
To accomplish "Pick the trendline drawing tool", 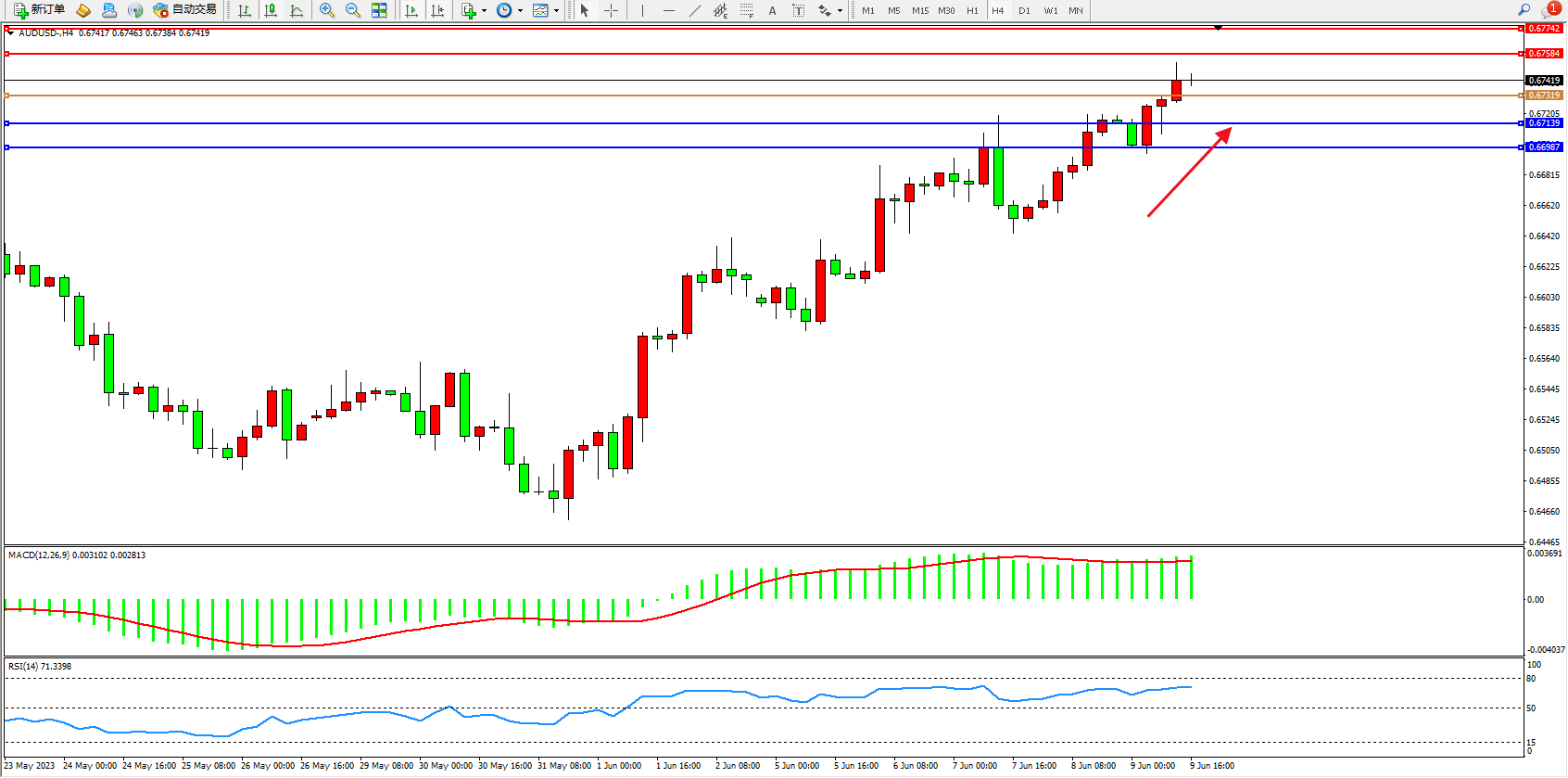I will (694, 10).
